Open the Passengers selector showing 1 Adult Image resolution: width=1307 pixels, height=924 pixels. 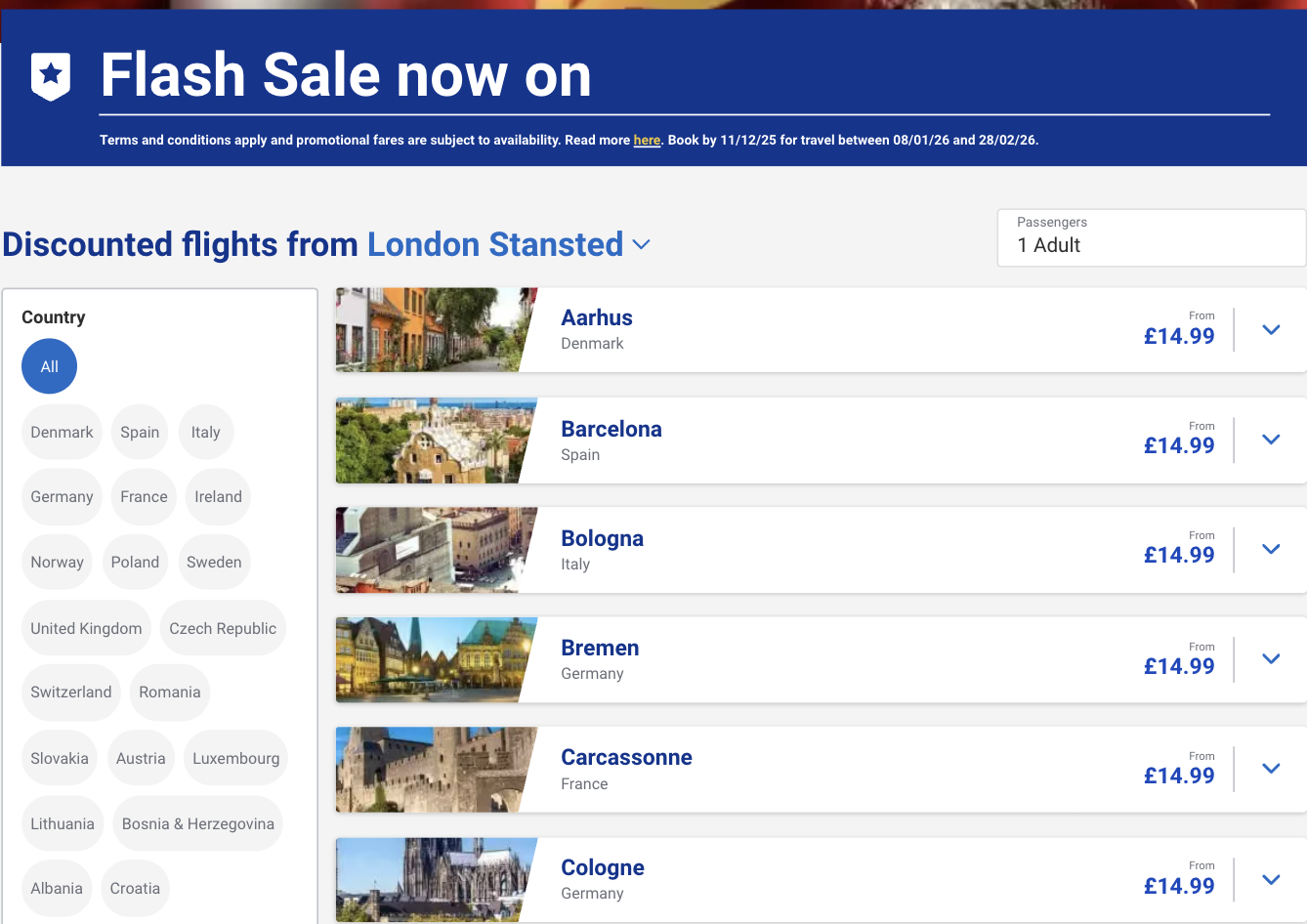click(x=1151, y=237)
